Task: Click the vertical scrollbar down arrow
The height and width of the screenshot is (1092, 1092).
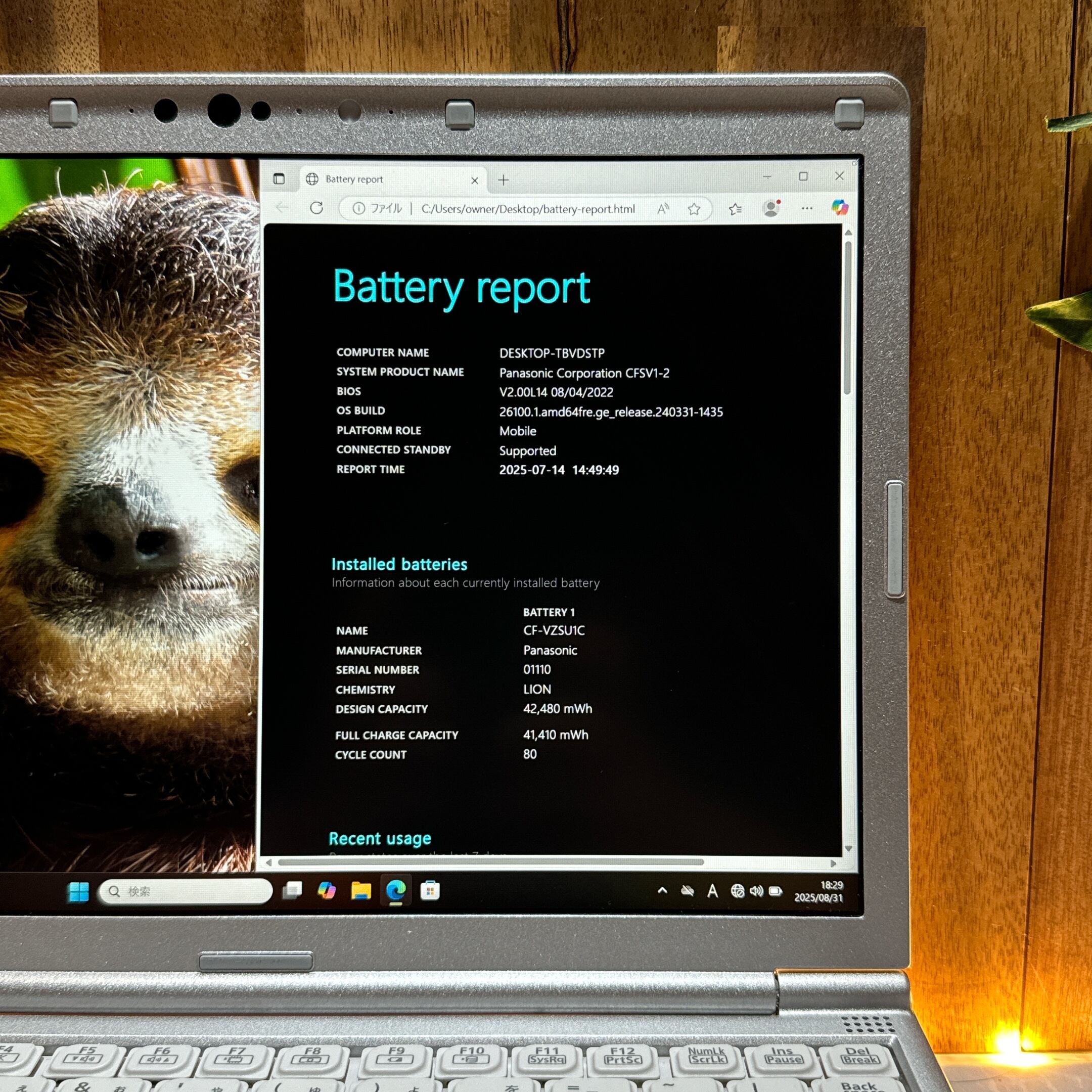Action: click(x=848, y=848)
